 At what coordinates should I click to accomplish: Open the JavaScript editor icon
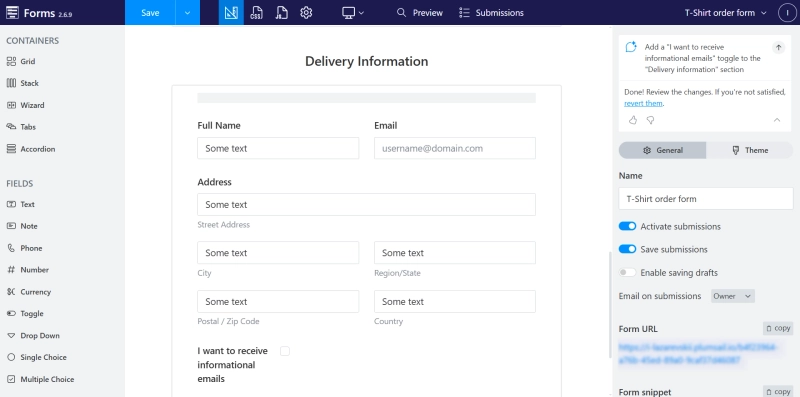[281, 13]
